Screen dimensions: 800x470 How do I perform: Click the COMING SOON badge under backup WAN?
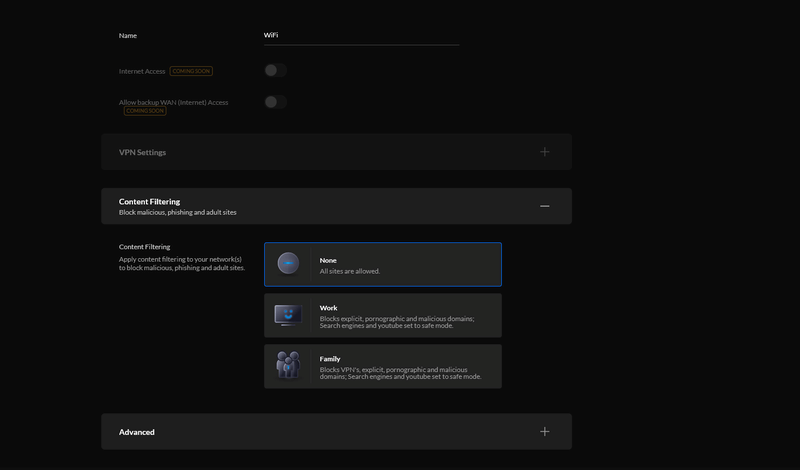[145, 111]
